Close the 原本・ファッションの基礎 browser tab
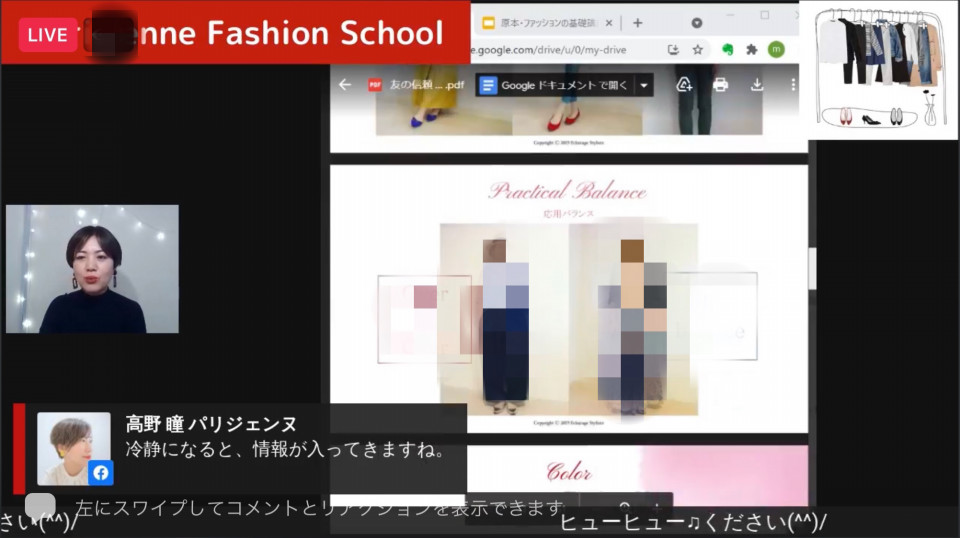This screenshot has height=538, width=960. pos(609,23)
